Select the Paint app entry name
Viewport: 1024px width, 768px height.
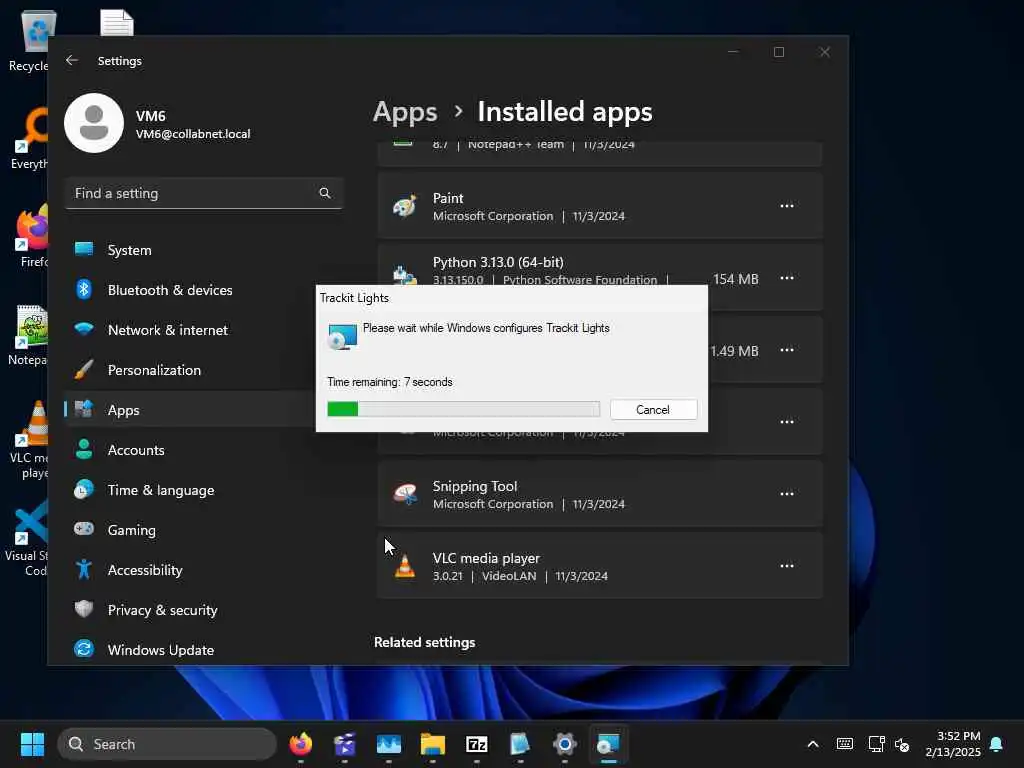[x=448, y=198]
